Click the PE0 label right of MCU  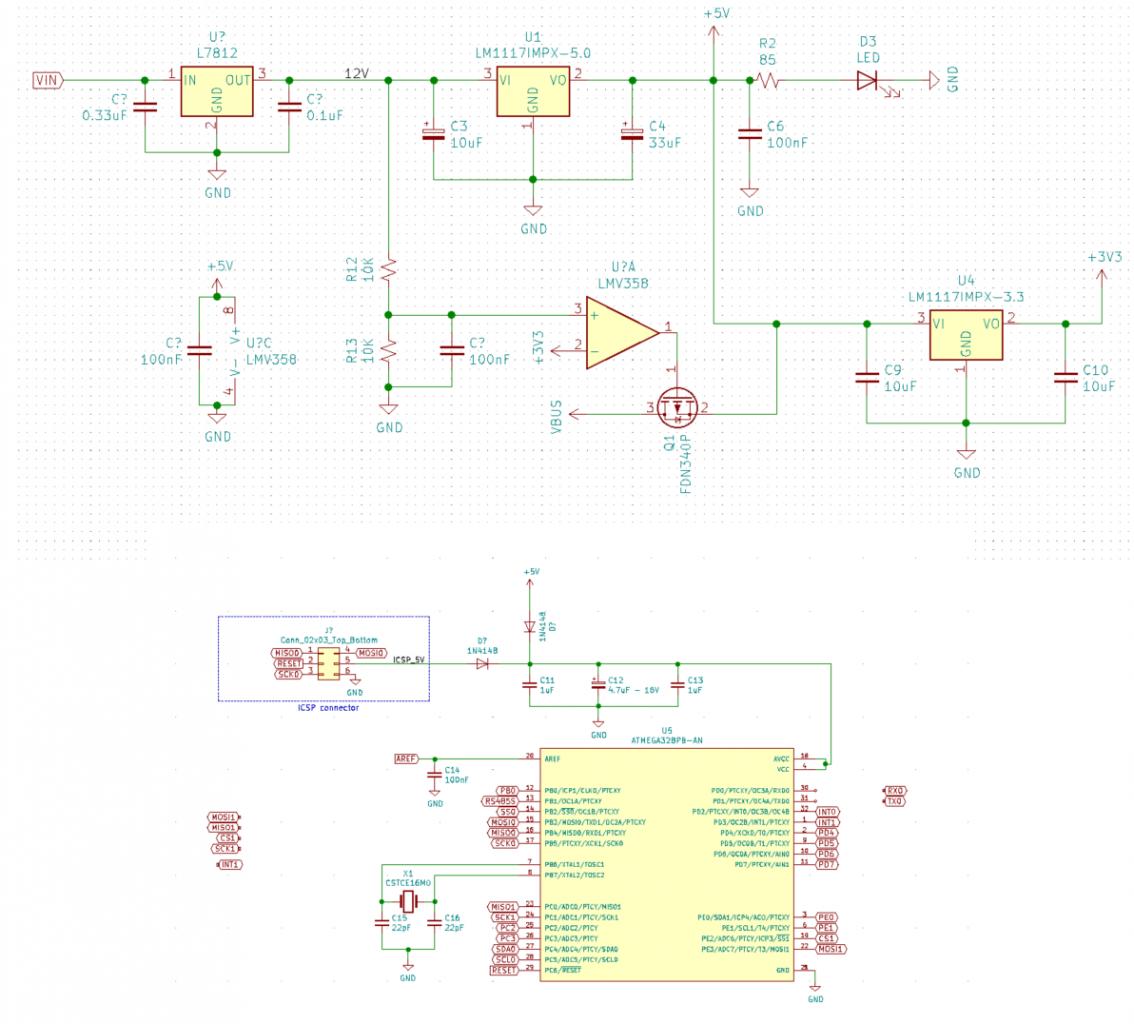coord(827,917)
